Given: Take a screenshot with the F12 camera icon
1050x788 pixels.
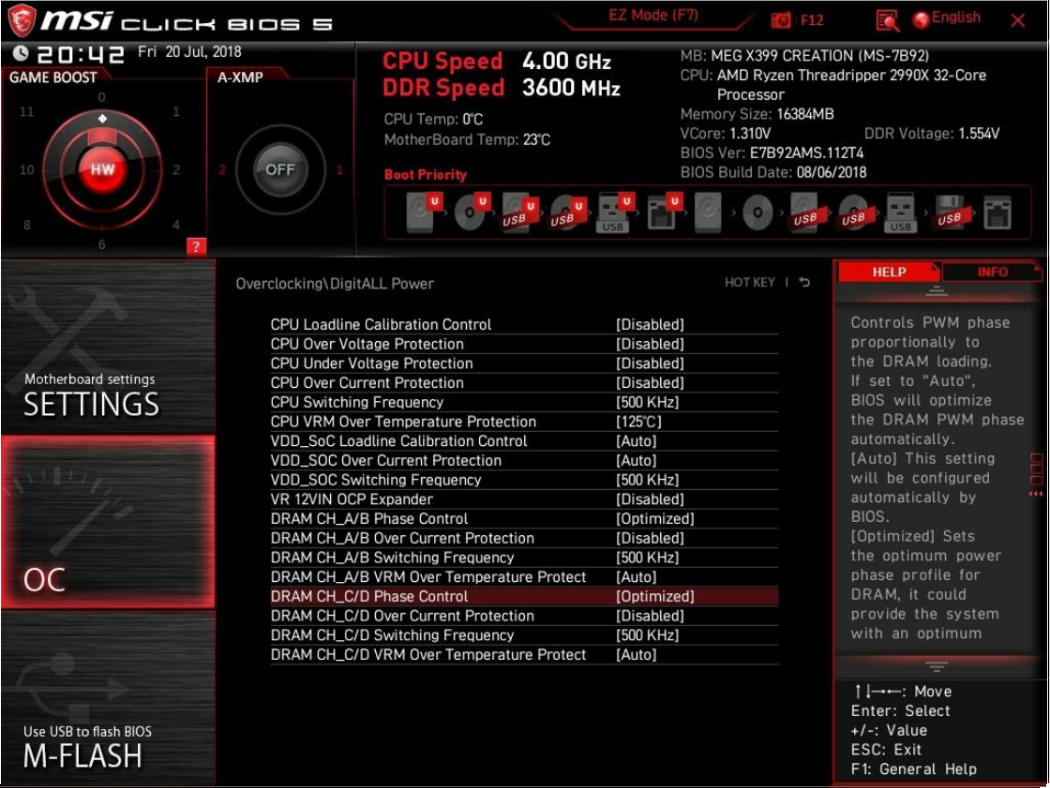Looking at the screenshot, I should click(x=781, y=21).
